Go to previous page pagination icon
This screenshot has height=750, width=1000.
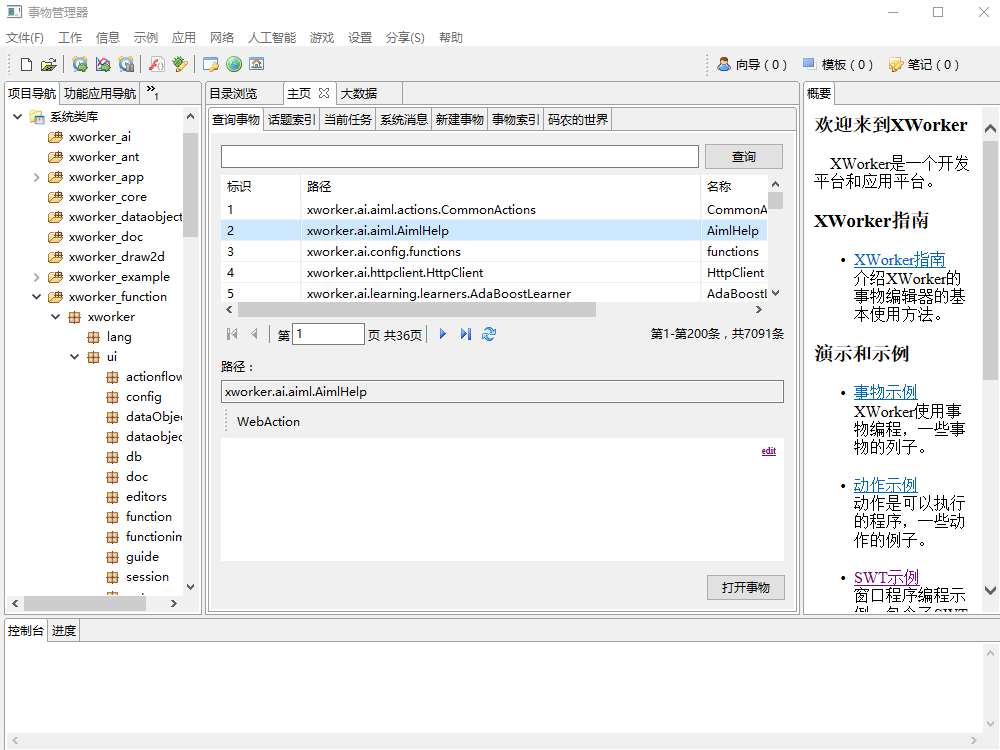[254, 334]
